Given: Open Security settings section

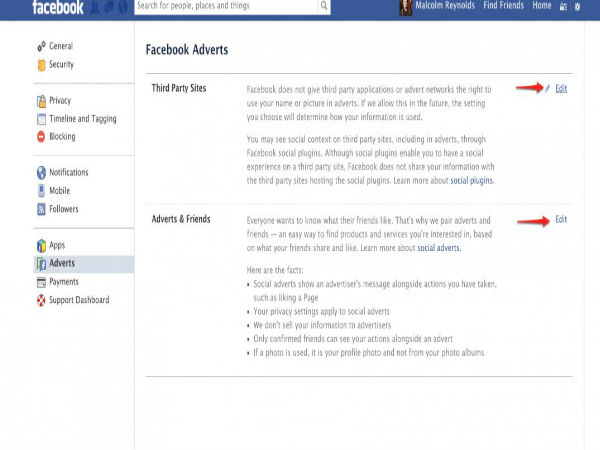Looking at the screenshot, I should click(x=61, y=64).
